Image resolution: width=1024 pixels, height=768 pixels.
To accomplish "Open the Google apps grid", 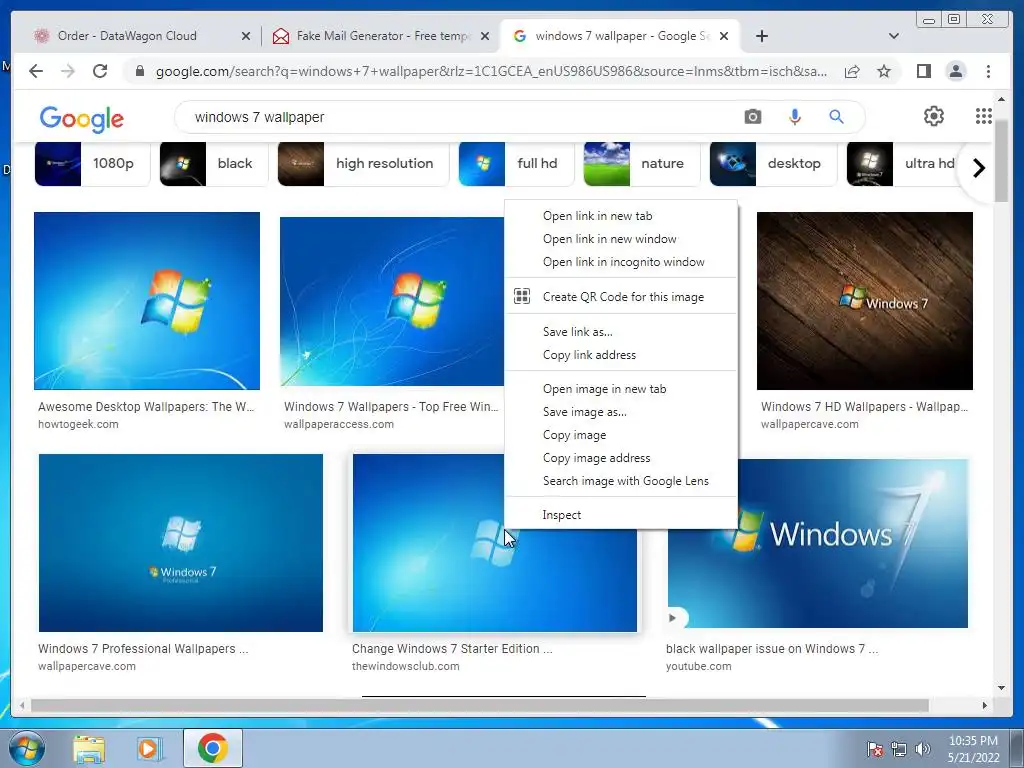I will [984, 116].
